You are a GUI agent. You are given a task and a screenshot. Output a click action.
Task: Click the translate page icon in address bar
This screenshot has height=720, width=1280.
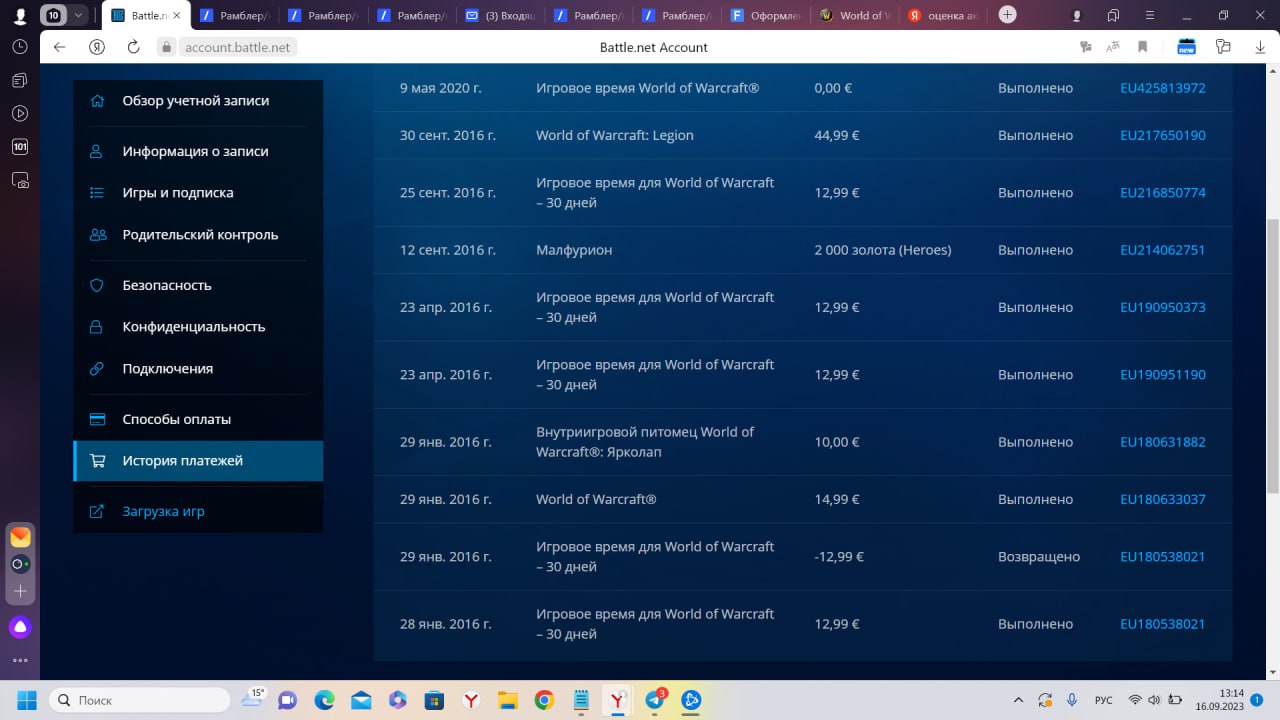coord(1113,47)
